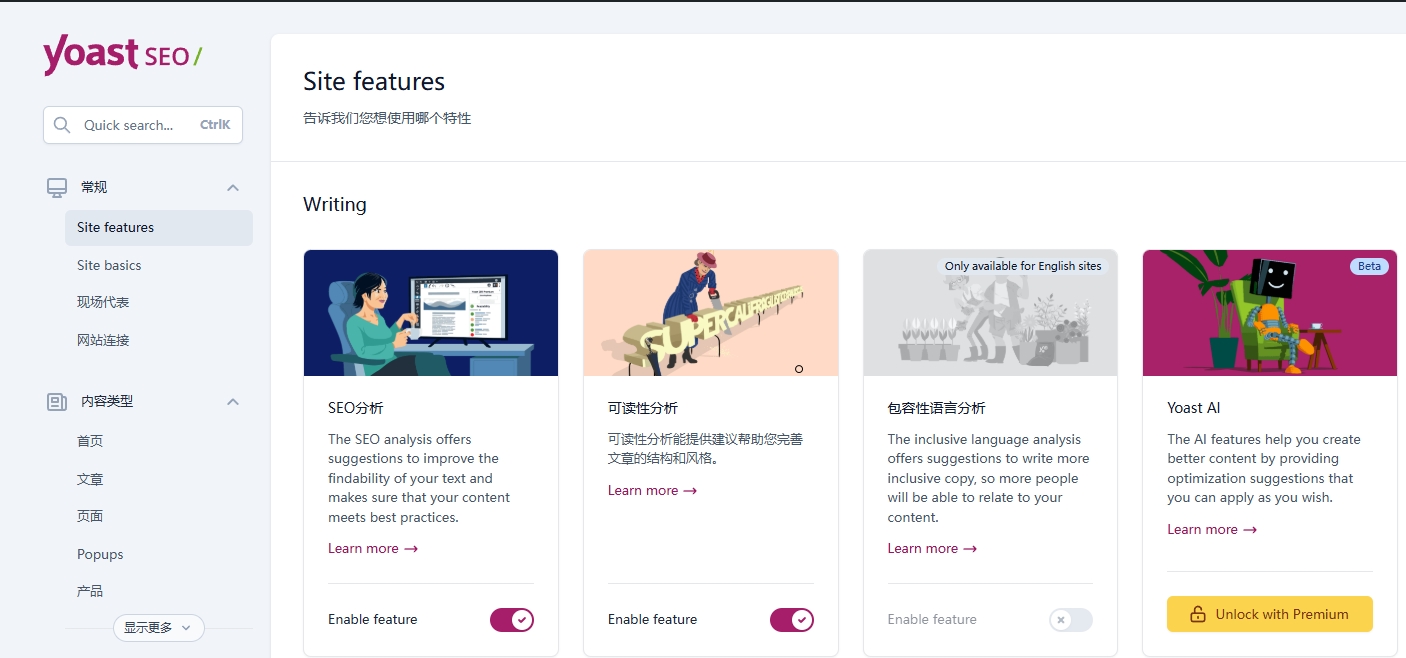Click the Only available for English sites badge

pyautogui.click(x=1023, y=266)
